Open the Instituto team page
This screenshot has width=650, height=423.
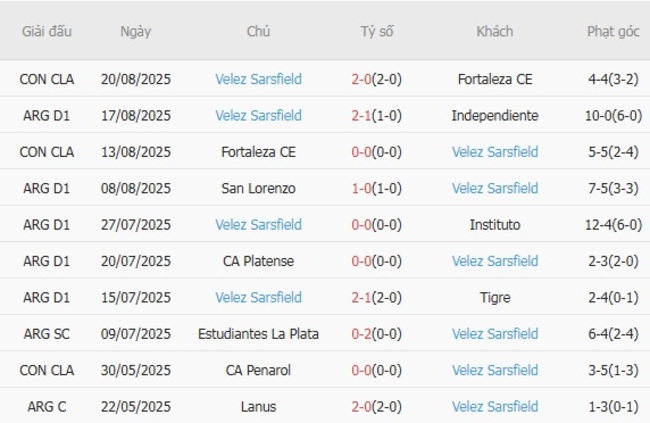pos(495,225)
